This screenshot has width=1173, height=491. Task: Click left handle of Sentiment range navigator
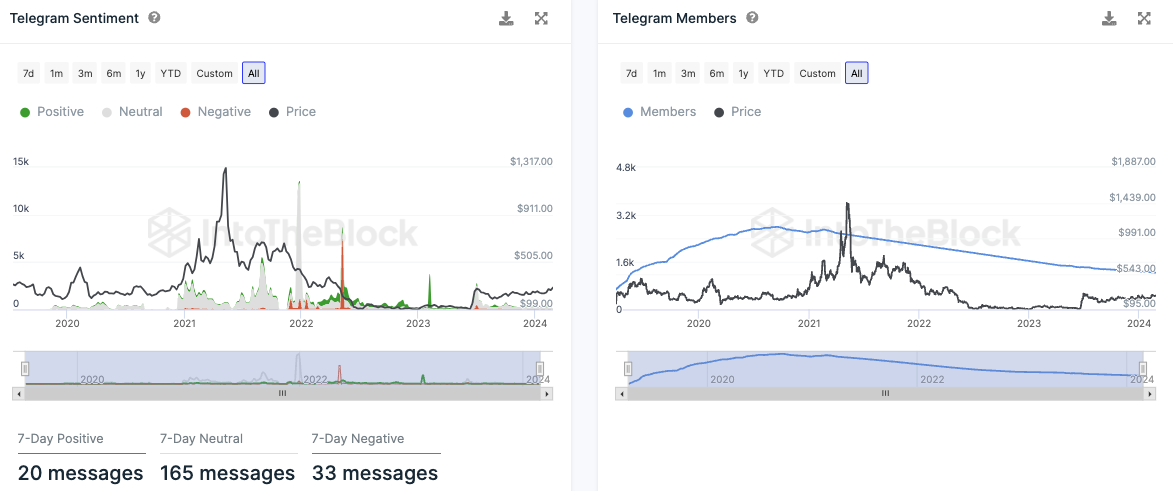(26, 369)
